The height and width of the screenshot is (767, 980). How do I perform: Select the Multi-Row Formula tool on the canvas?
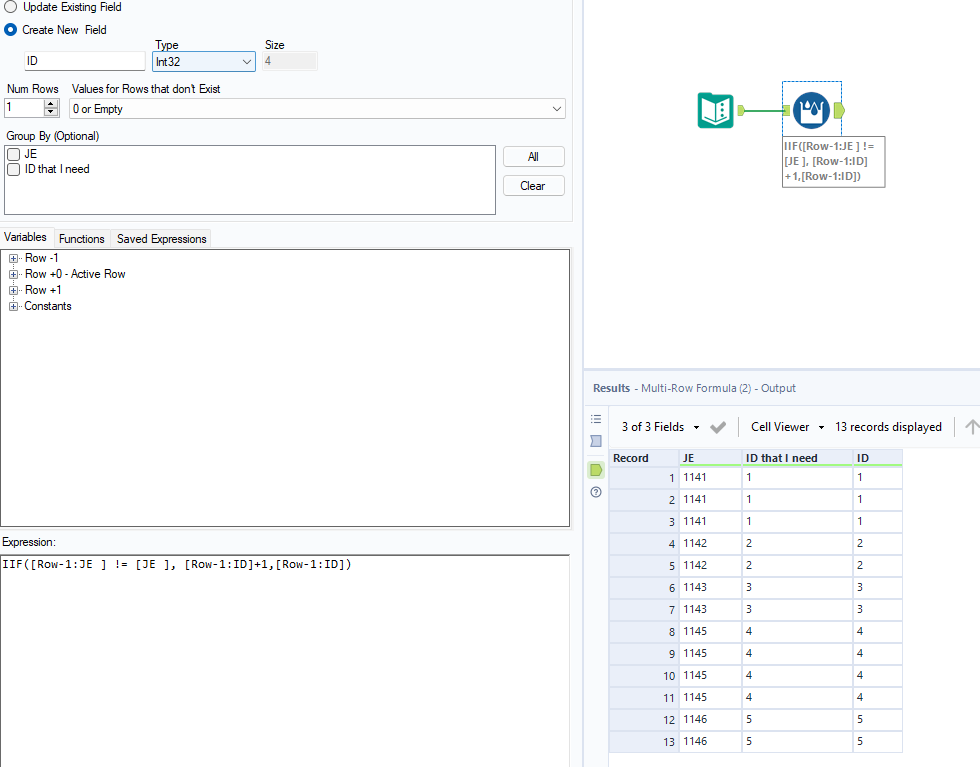pyautogui.click(x=811, y=110)
